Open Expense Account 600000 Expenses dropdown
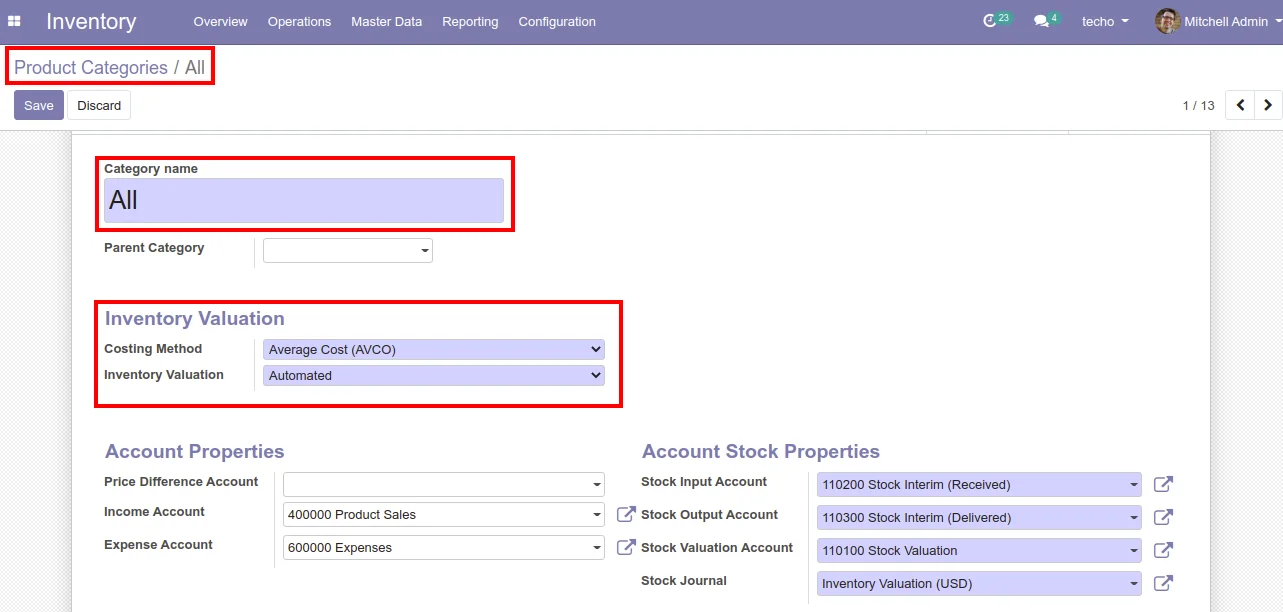This screenshot has height=612, width=1283. click(x=444, y=547)
